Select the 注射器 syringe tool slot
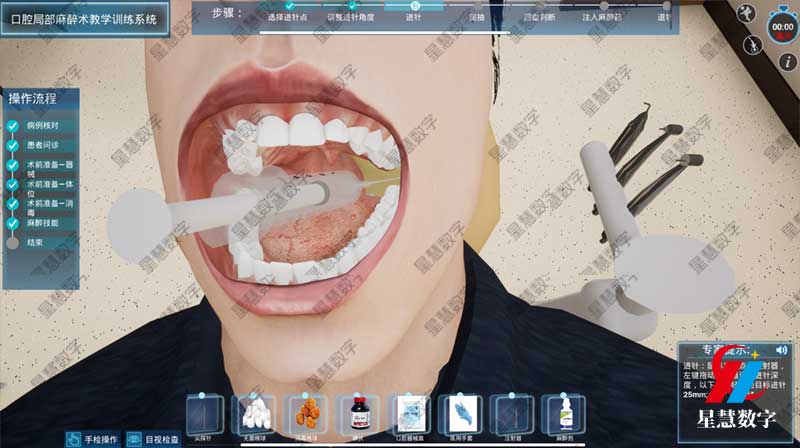Screen dimensions: 800x448 513,417
